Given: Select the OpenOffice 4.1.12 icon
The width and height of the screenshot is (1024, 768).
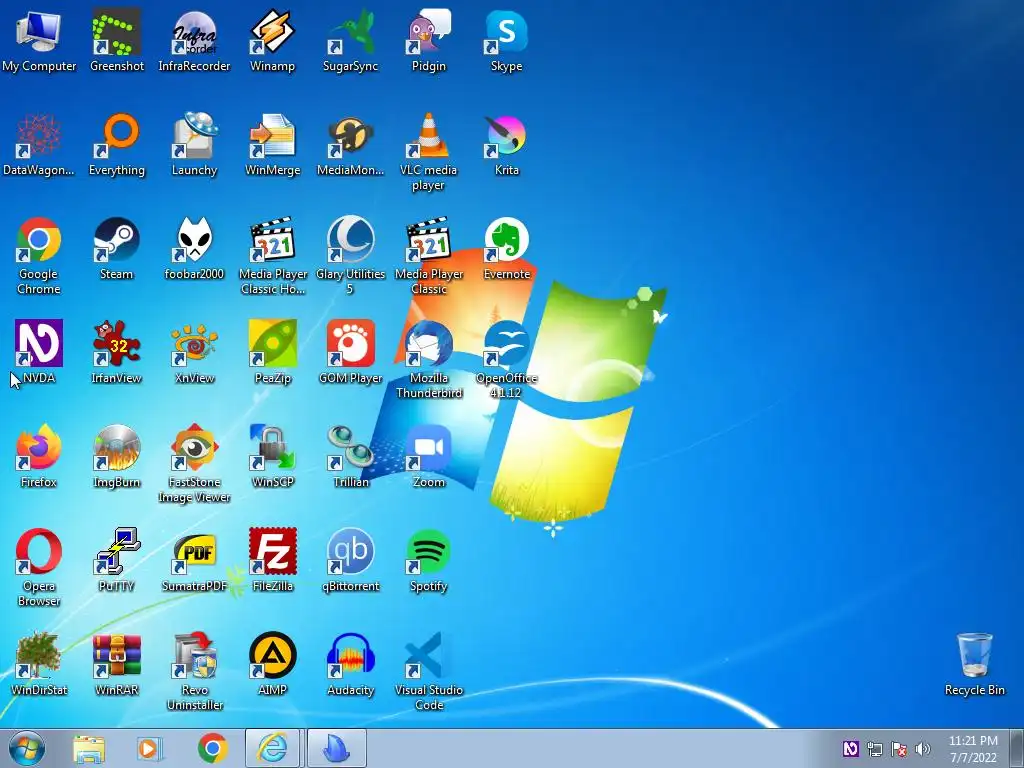Looking at the screenshot, I should 507,344.
